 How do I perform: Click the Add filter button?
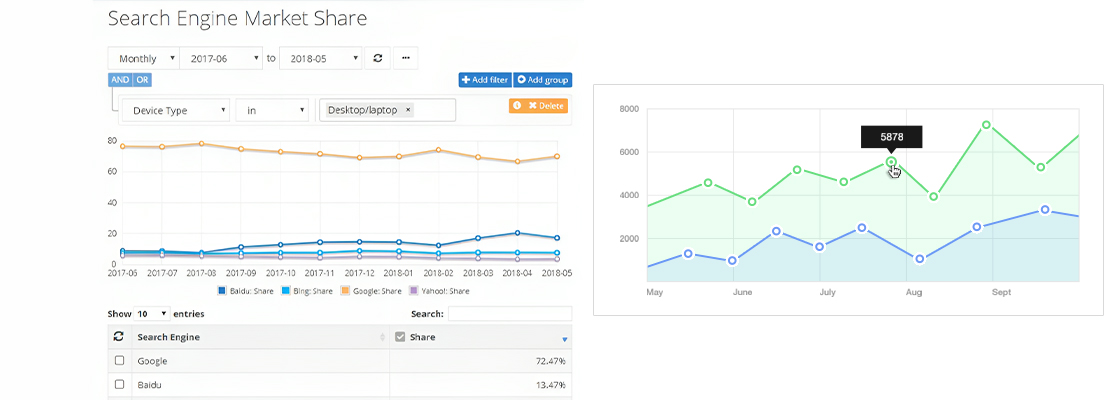(485, 80)
